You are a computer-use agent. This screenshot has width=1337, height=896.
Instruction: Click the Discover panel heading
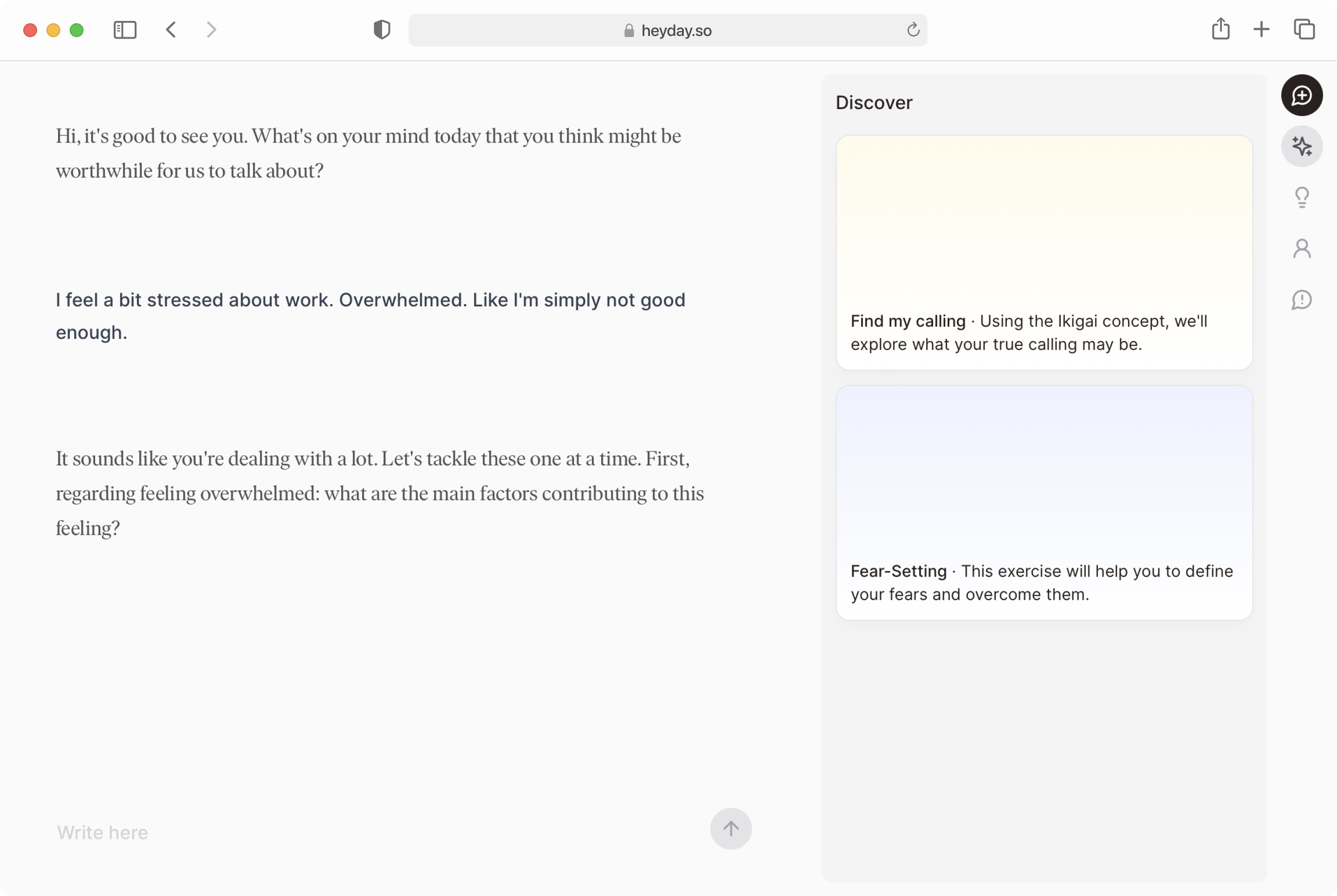click(x=874, y=102)
